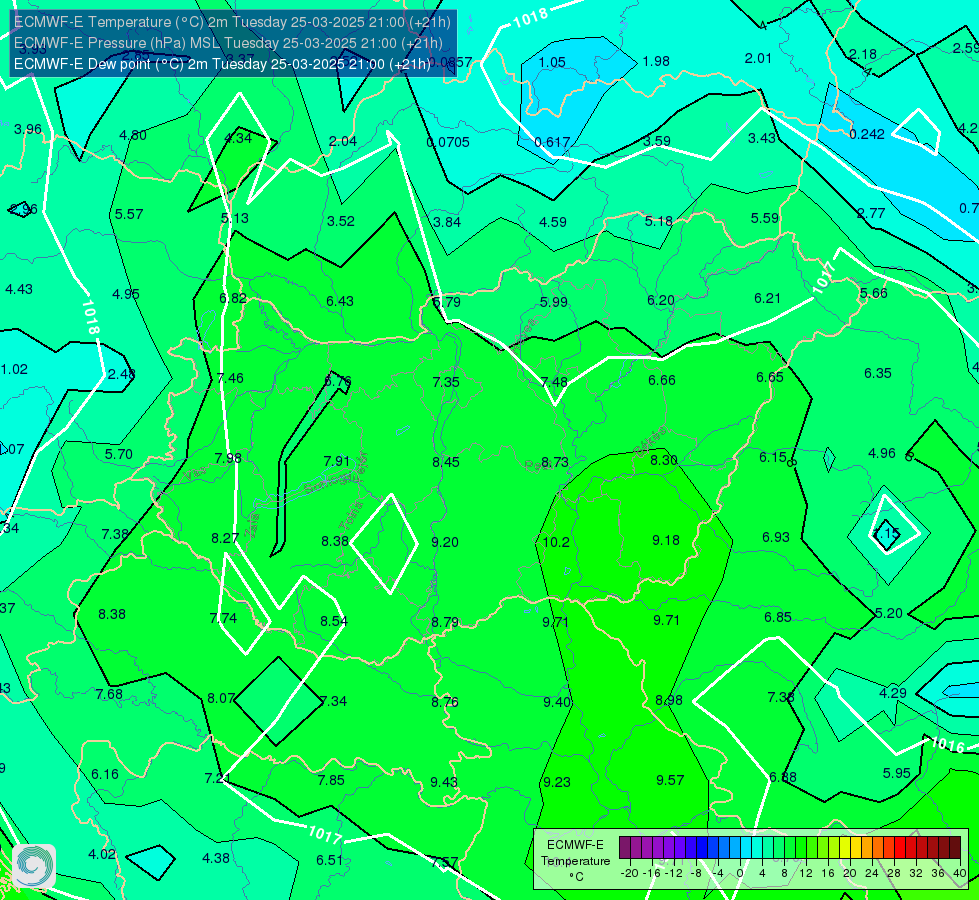The height and width of the screenshot is (900, 979).
Task: Click the 4.34 temperature value
Action: 238,138
